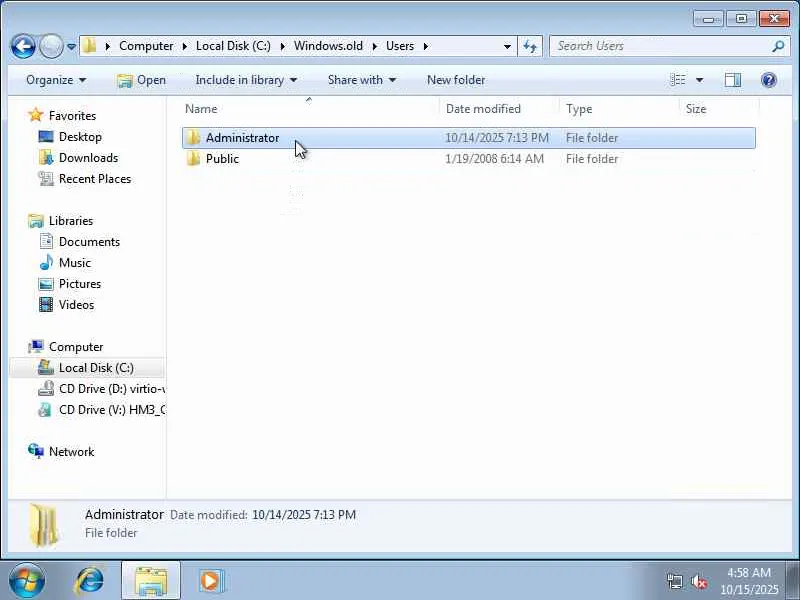Open Help with the question mark icon
The image size is (800, 600).
[x=768, y=80]
